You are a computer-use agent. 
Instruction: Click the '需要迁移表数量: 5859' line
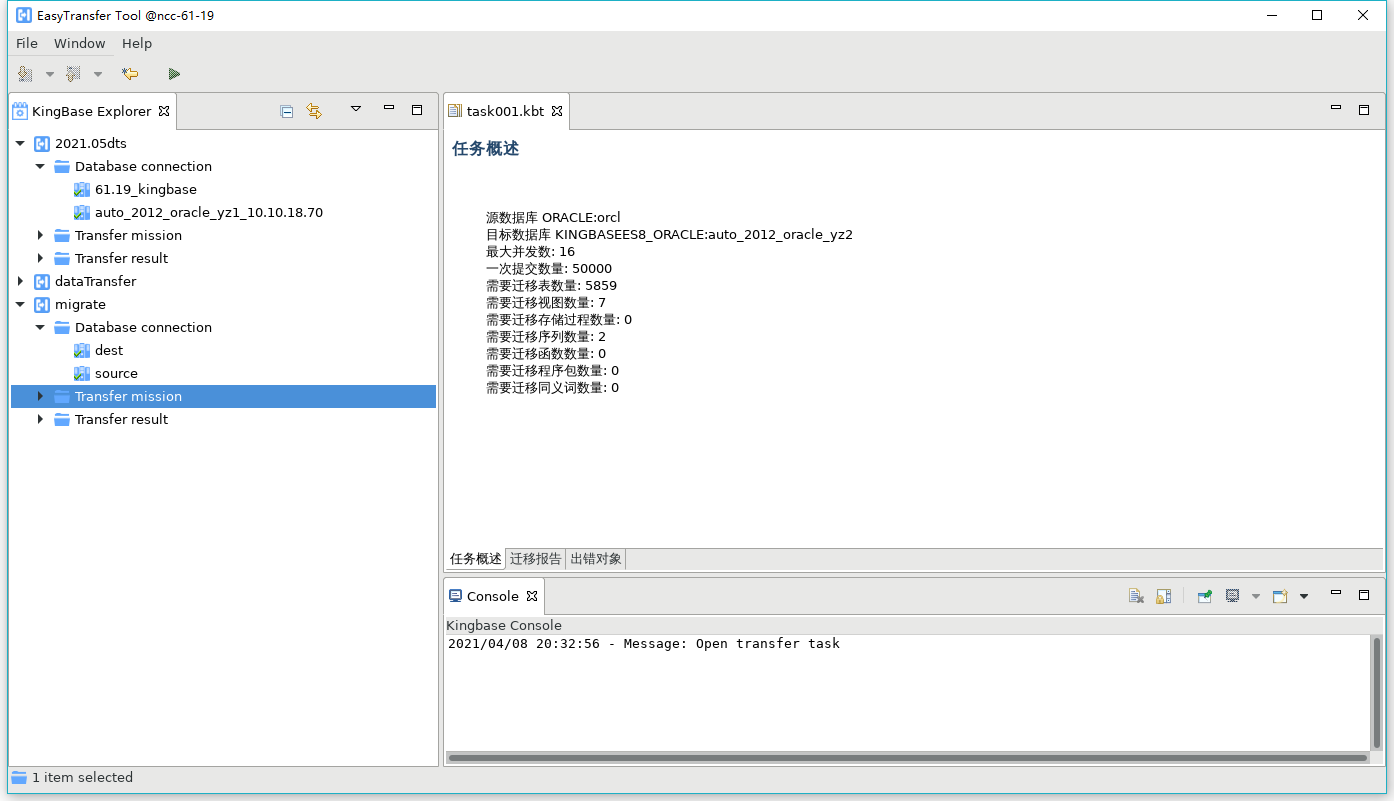551,286
